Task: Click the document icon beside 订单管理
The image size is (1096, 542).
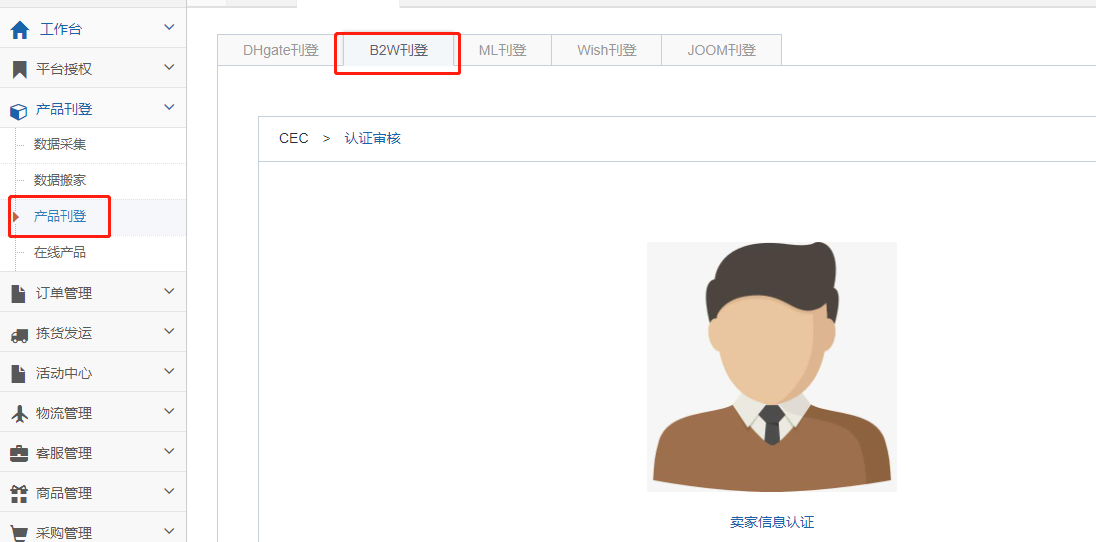Action: pos(19,294)
